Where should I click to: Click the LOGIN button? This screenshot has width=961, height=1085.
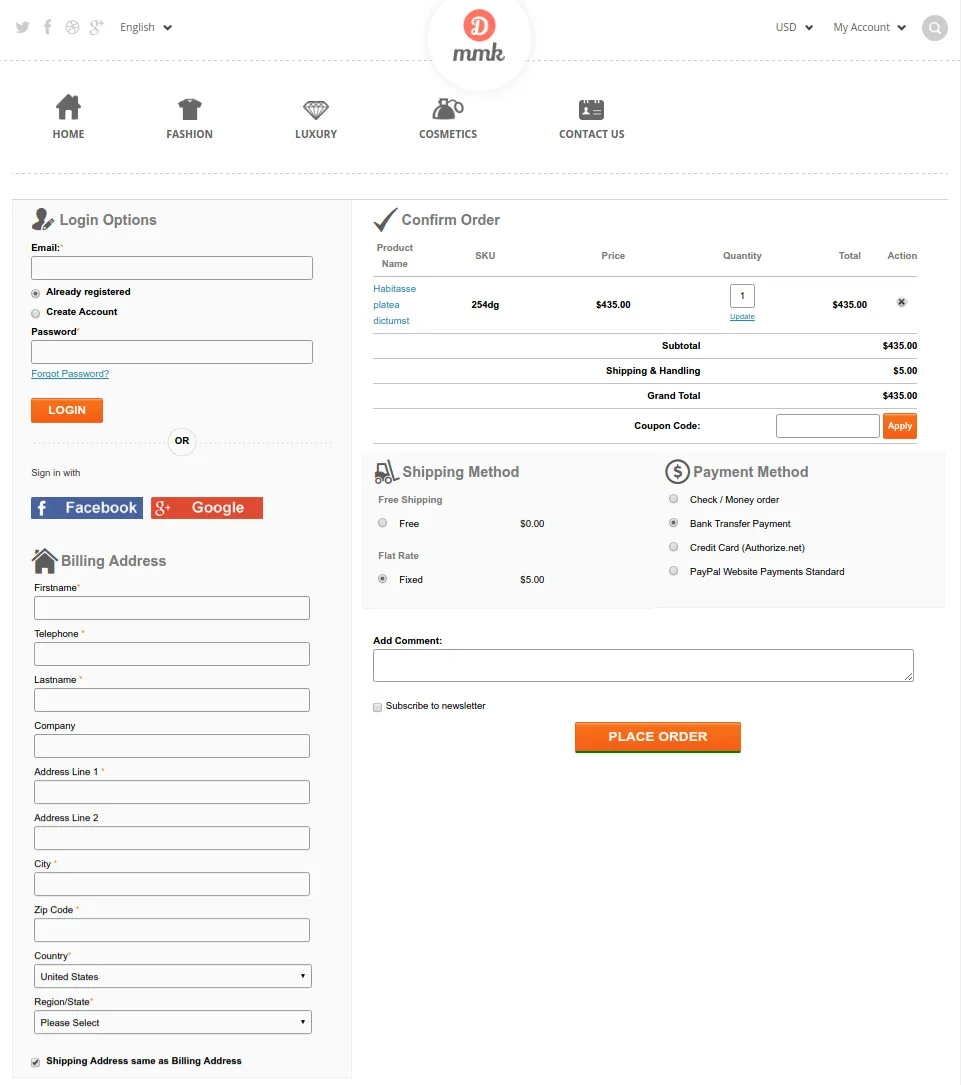tap(67, 410)
